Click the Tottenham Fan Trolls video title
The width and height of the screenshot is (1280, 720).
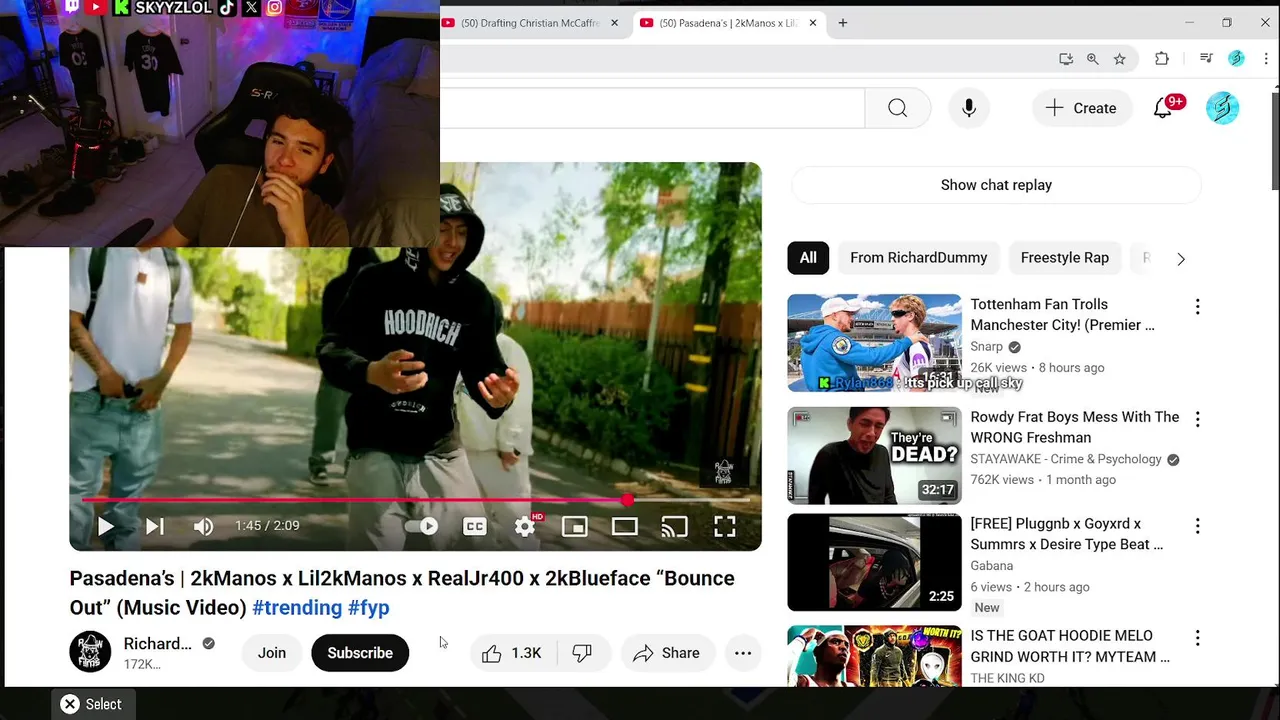point(1063,314)
